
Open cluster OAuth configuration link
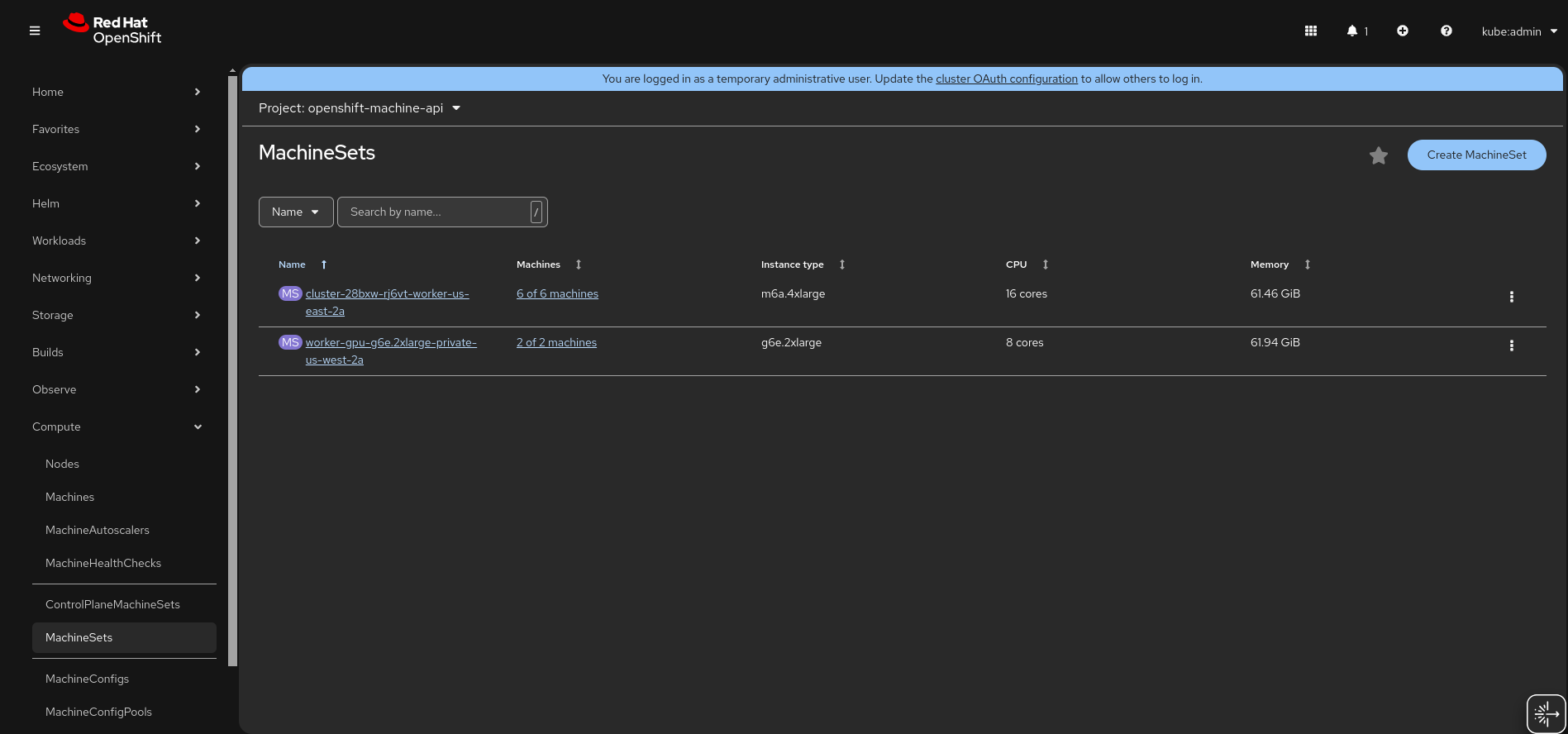[1007, 79]
